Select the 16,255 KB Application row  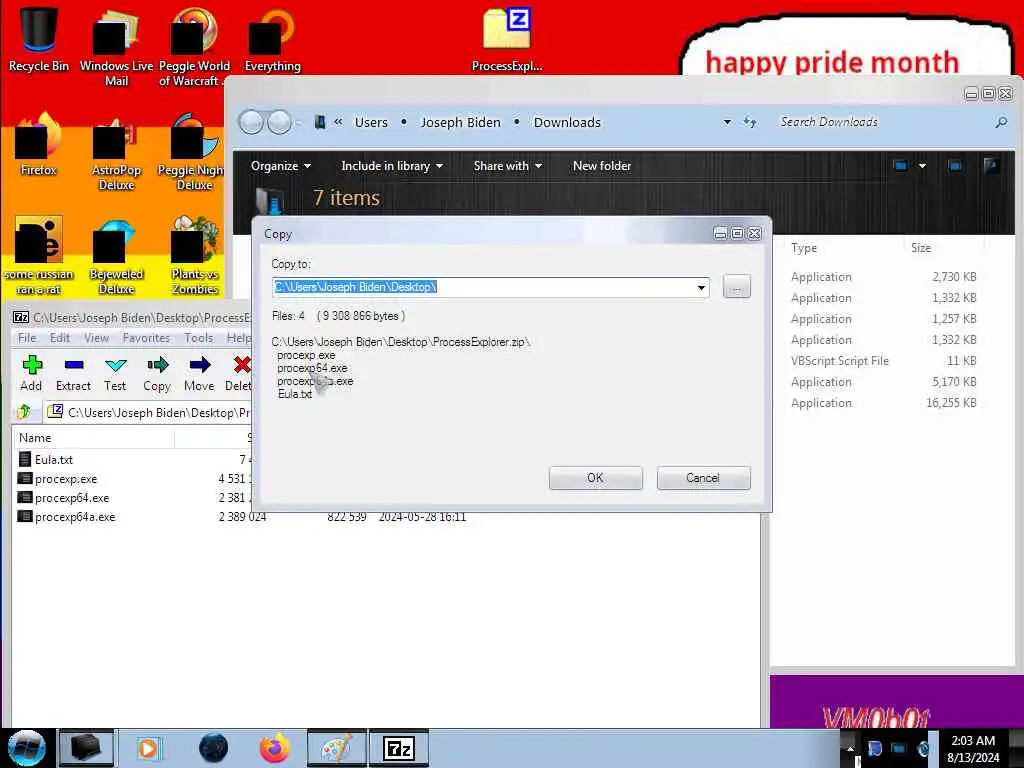click(x=884, y=403)
